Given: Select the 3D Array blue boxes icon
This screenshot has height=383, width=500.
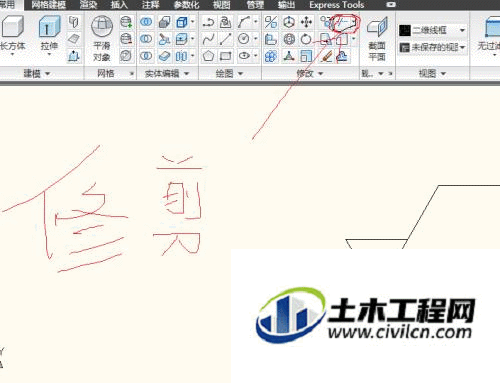Looking at the screenshot, I should tap(271, 56).
